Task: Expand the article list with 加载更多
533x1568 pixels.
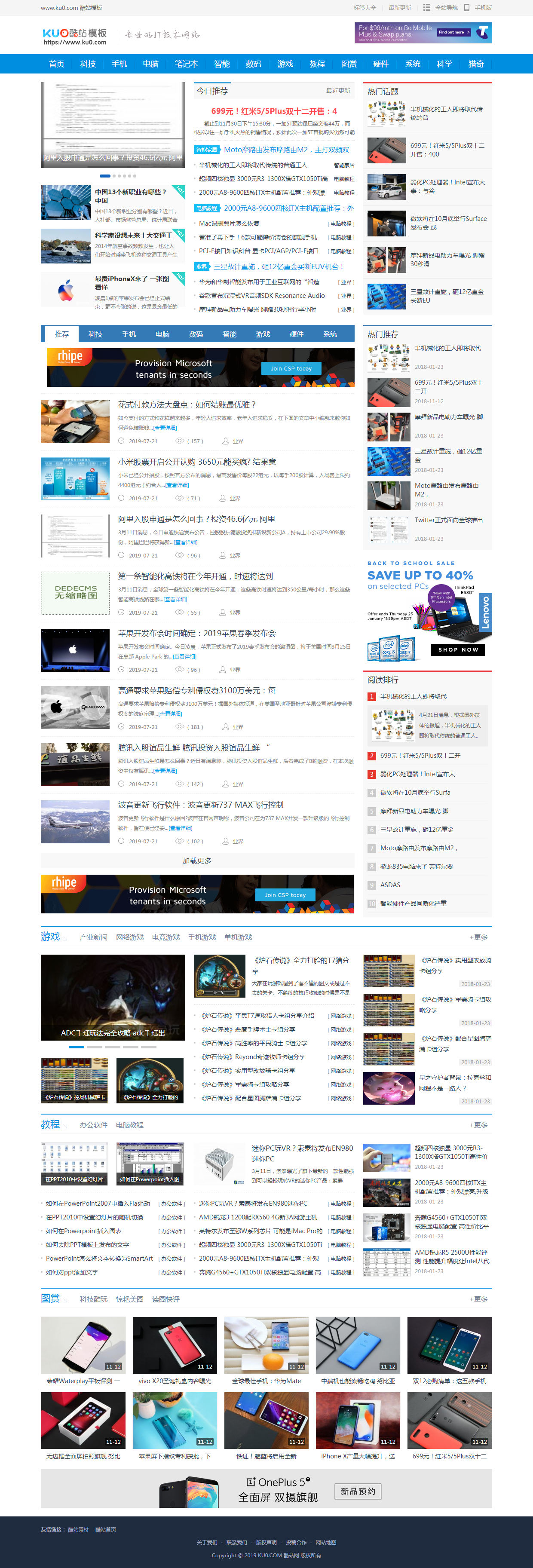Action: pyautogui.click(x=197, y=861)
